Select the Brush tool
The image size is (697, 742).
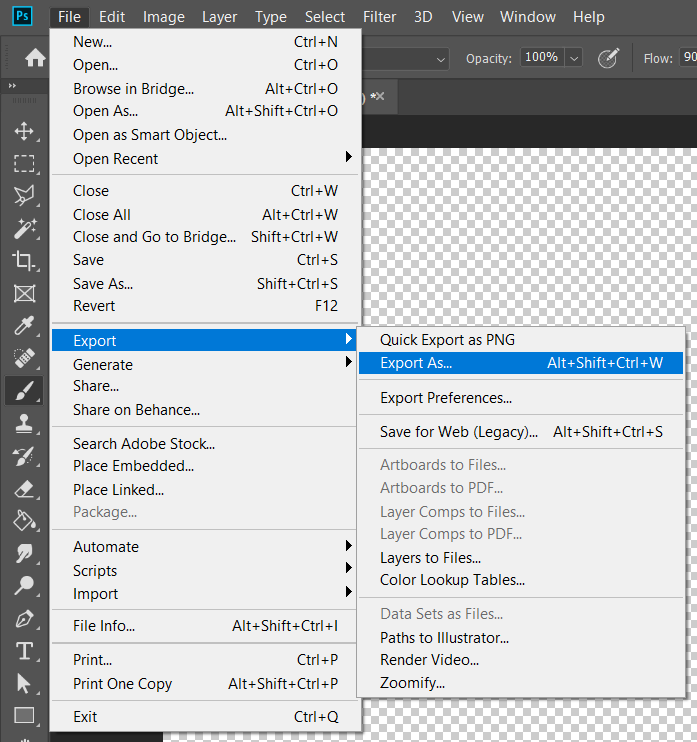pyautogui.click(x=24, y=391)
